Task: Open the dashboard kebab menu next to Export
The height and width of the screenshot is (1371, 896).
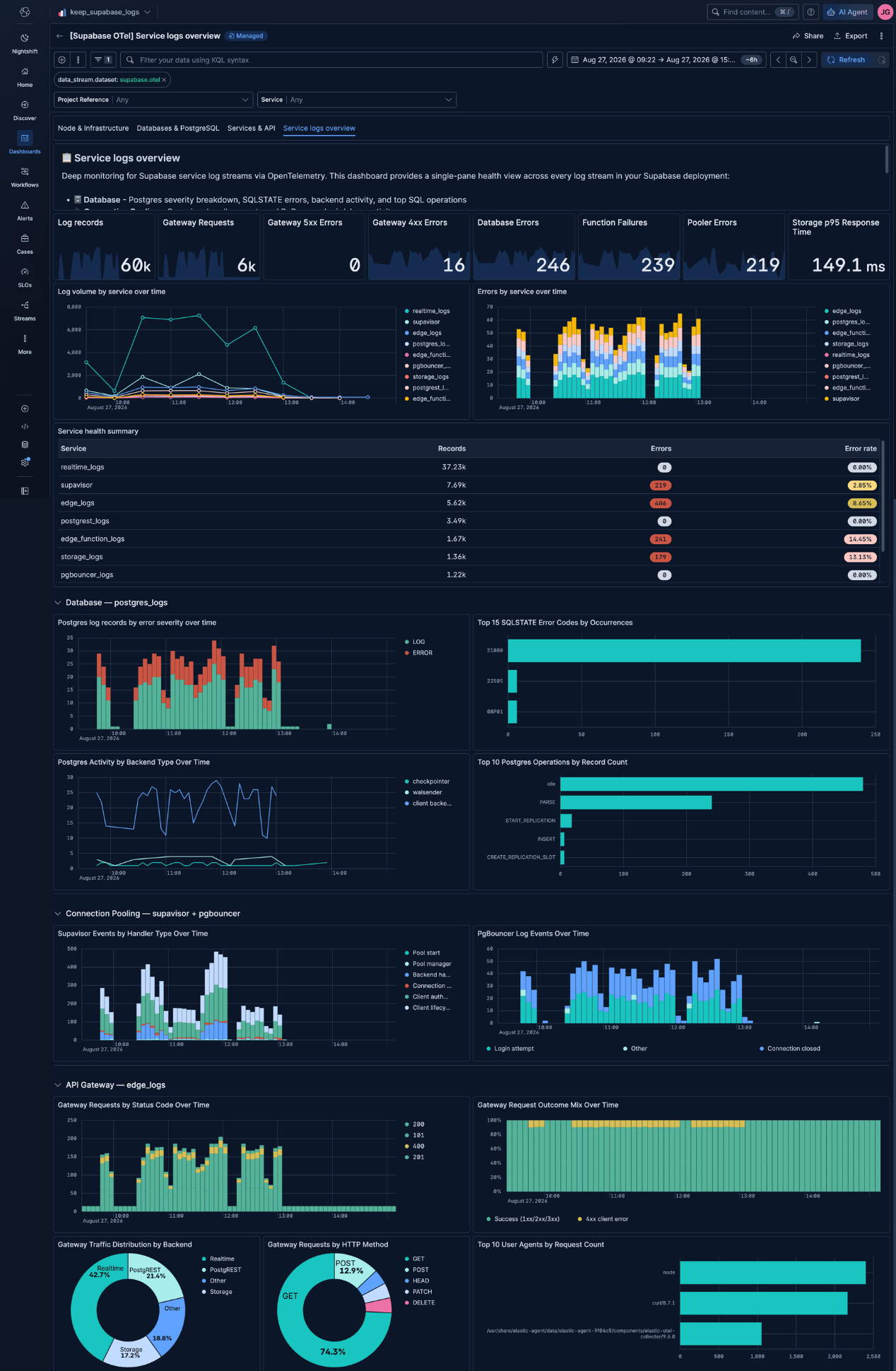Action: coord(881,36)
